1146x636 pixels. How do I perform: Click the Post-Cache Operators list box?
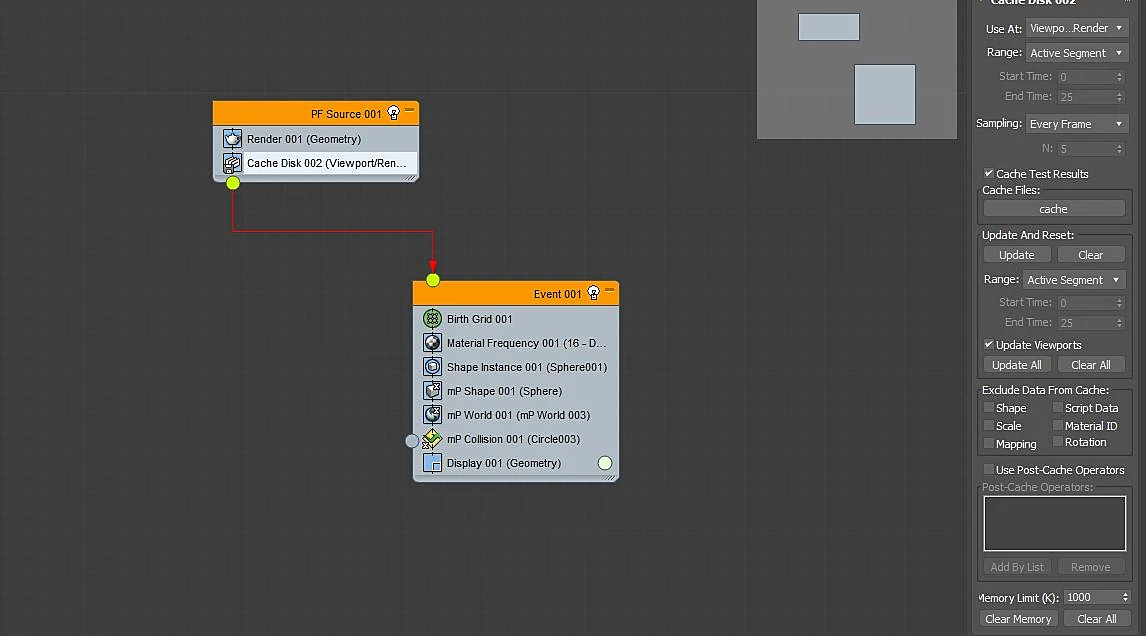[x=1055, y=523]
